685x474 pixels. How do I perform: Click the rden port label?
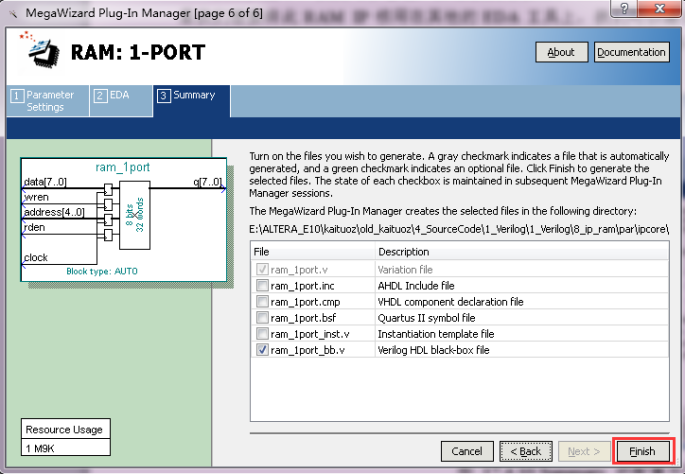point(35,227)
